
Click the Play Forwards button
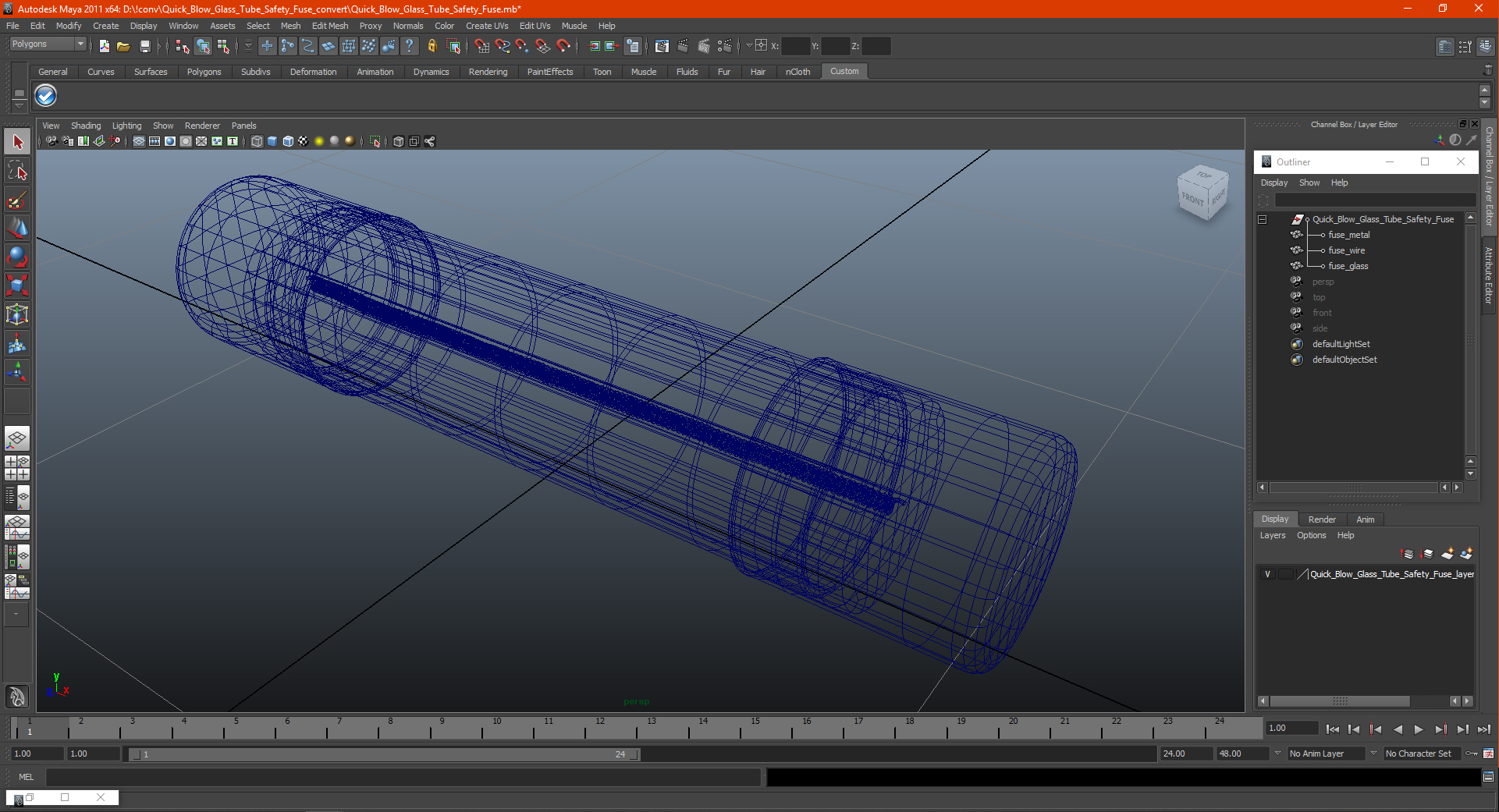click(1419, 729)
